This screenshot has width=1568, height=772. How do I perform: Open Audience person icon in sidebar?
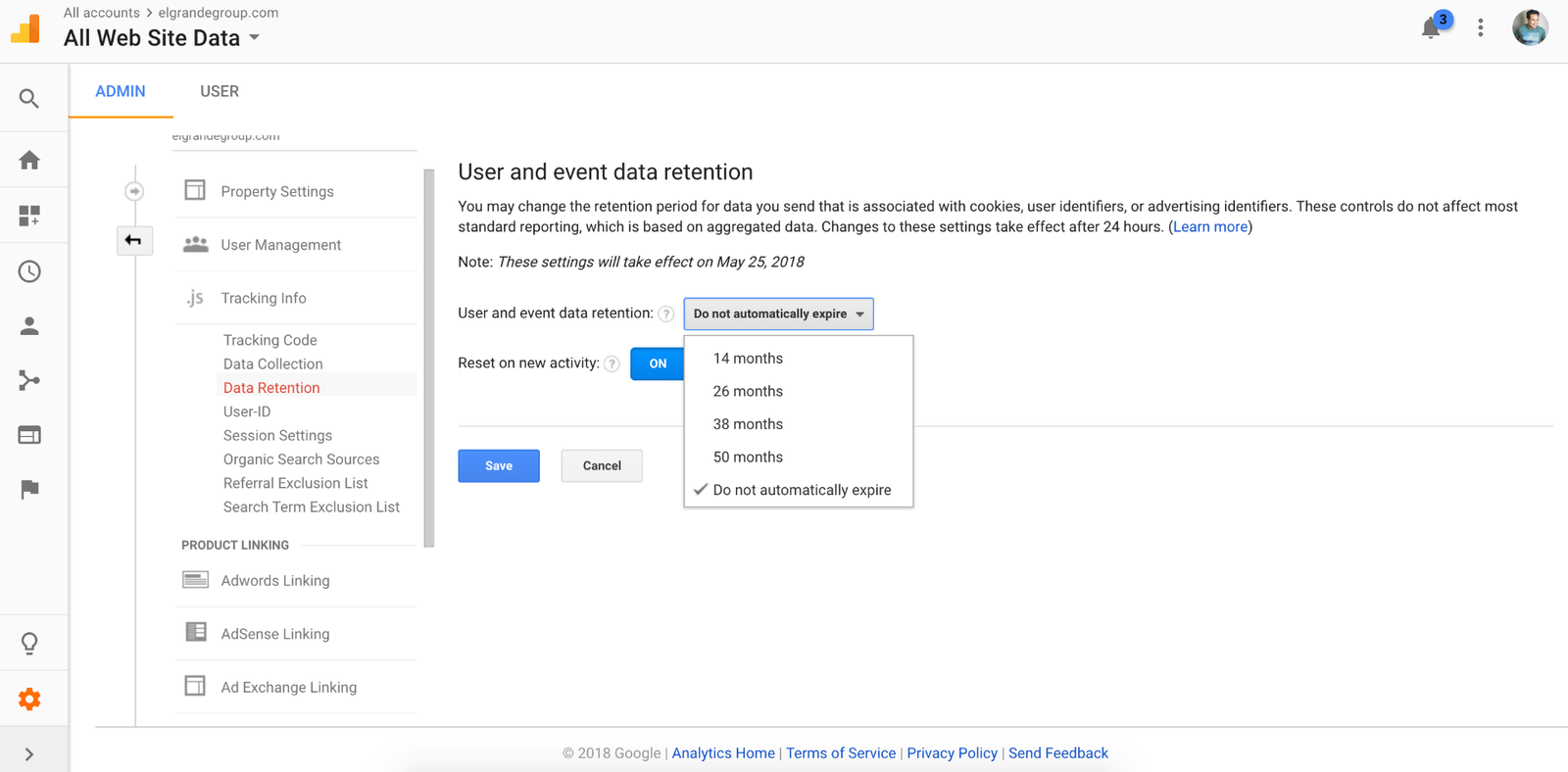click(x=29, y=326)
